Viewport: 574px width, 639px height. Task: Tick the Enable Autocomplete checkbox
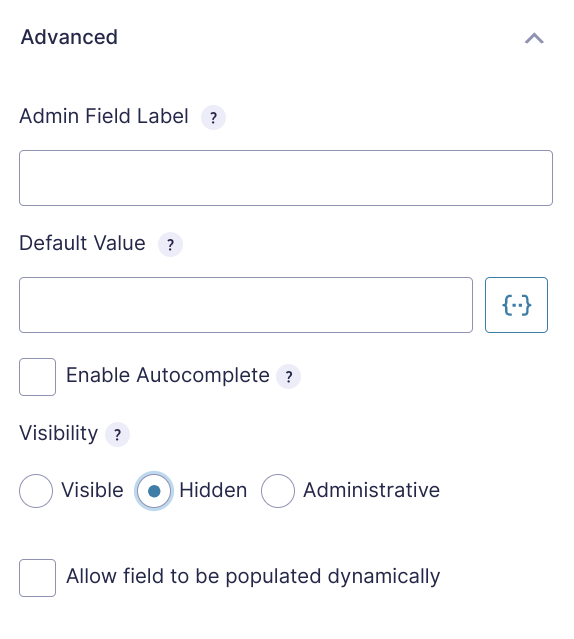coord(37,377)
